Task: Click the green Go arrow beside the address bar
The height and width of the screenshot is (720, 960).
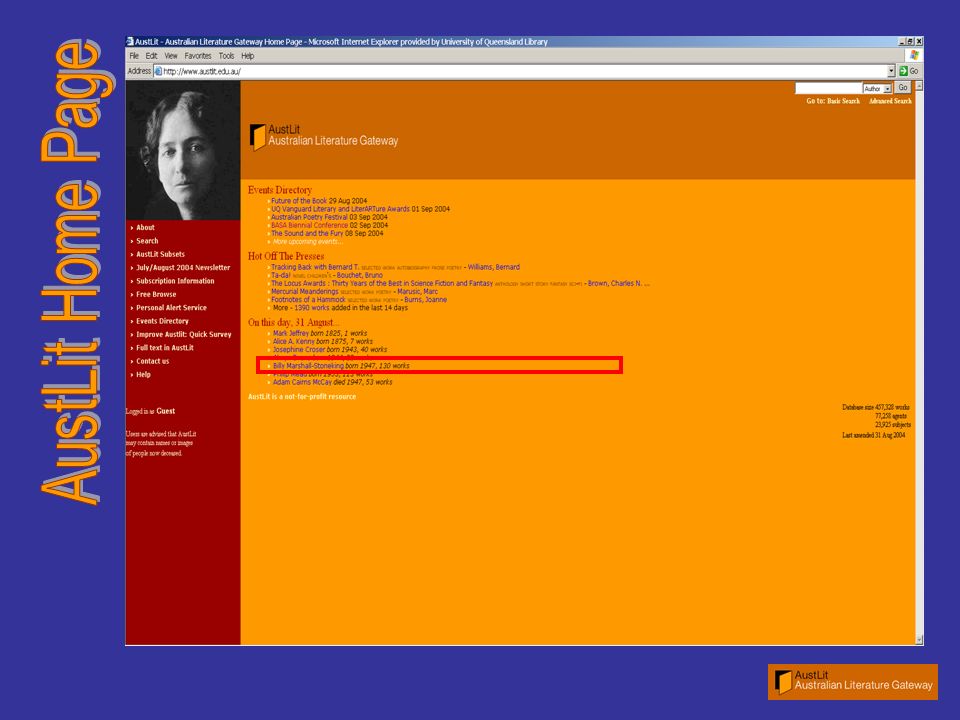Action: [903, 71]
